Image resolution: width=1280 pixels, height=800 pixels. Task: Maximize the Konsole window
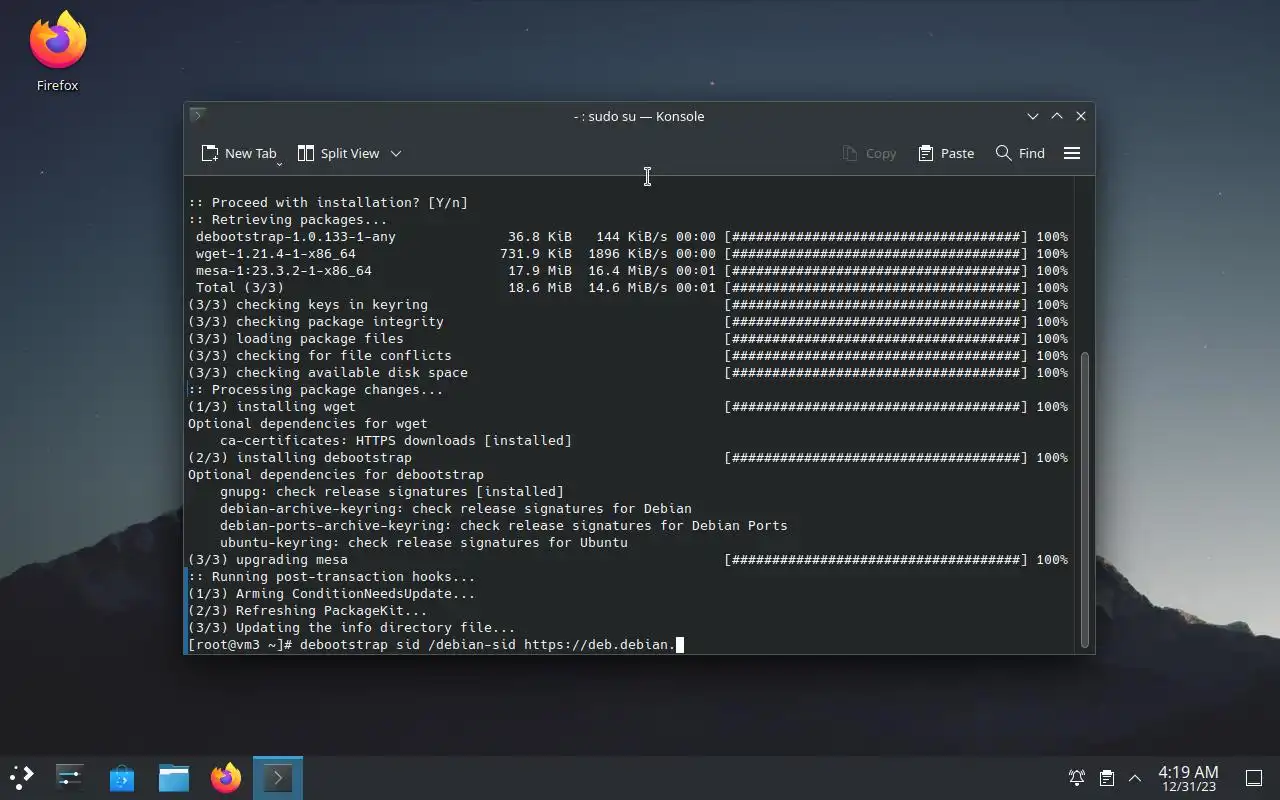(x=1057, y=116)
